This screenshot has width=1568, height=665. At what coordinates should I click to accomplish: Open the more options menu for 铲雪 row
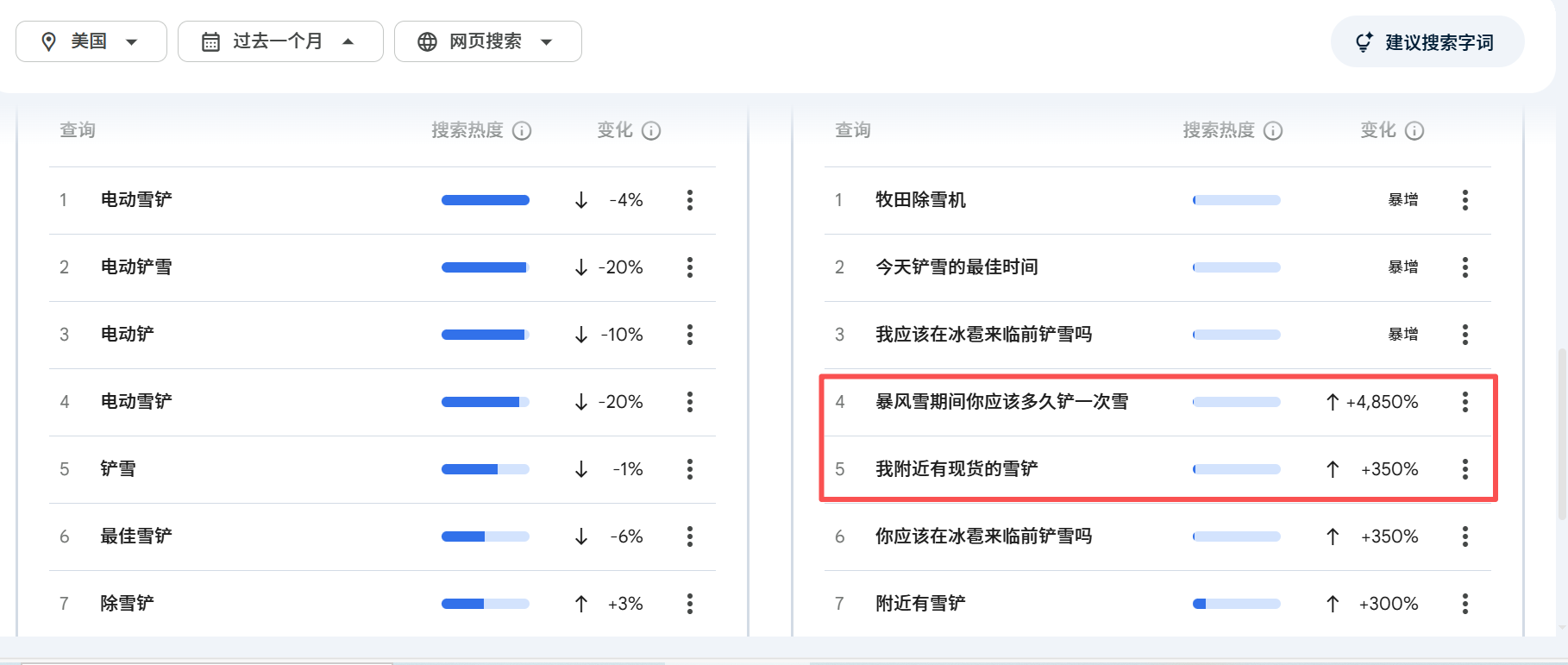click(x=690, y=469)
